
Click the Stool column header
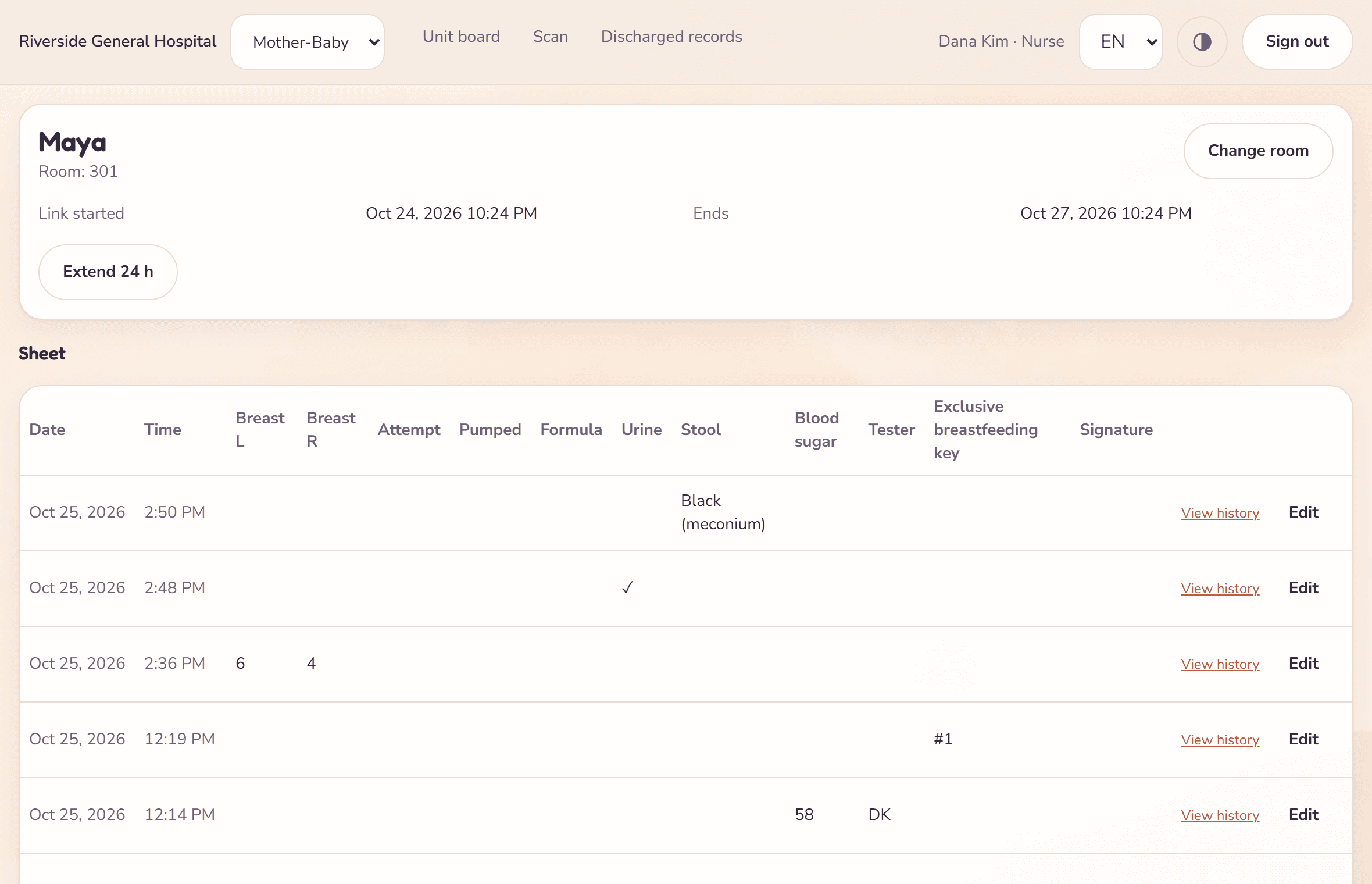coord(701,430)
